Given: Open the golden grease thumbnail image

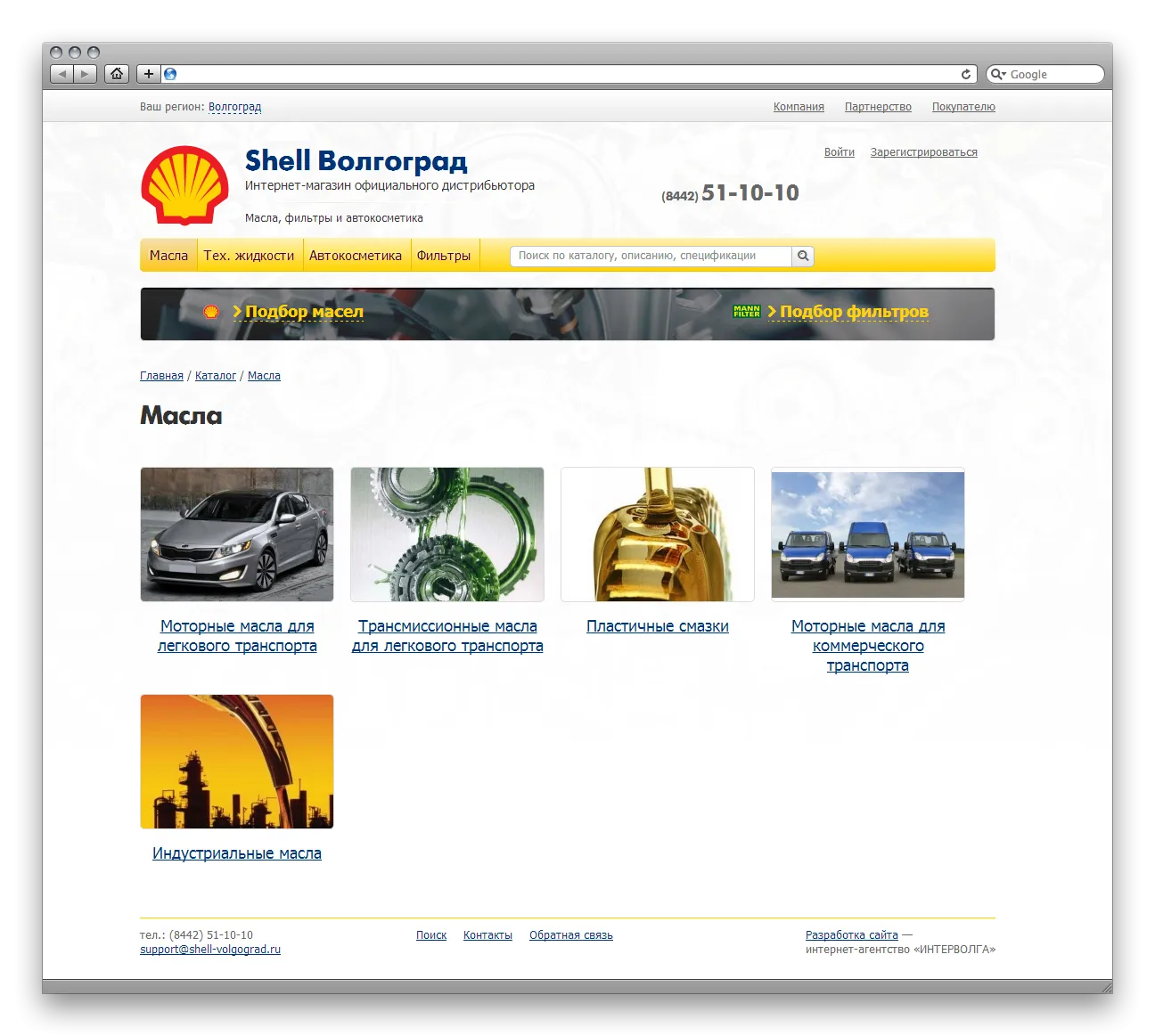Looking at the screenshot, I should pos(658,534).
